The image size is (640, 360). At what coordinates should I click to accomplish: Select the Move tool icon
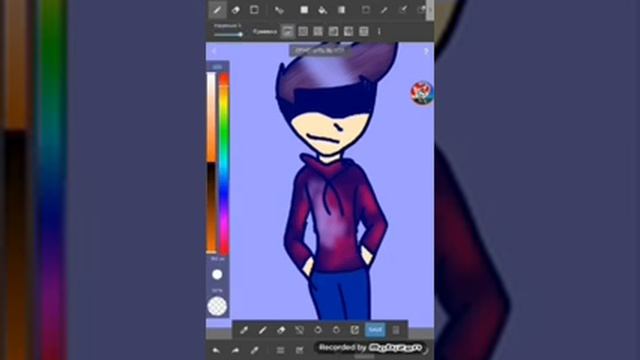(279, 11)
